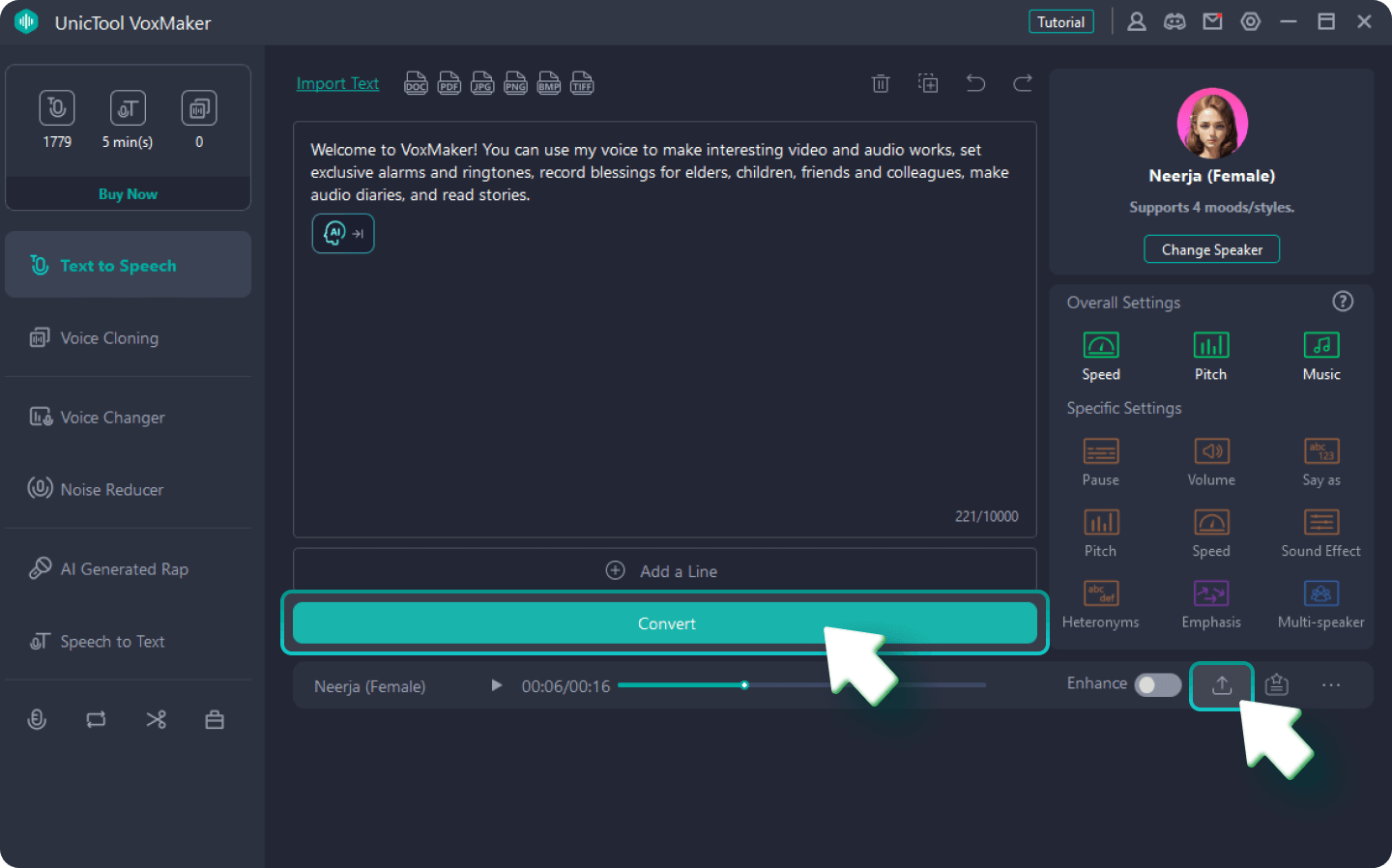Click the trash delete icon above text box
This screenshot has width=1392, height=868.
point(881,83)
